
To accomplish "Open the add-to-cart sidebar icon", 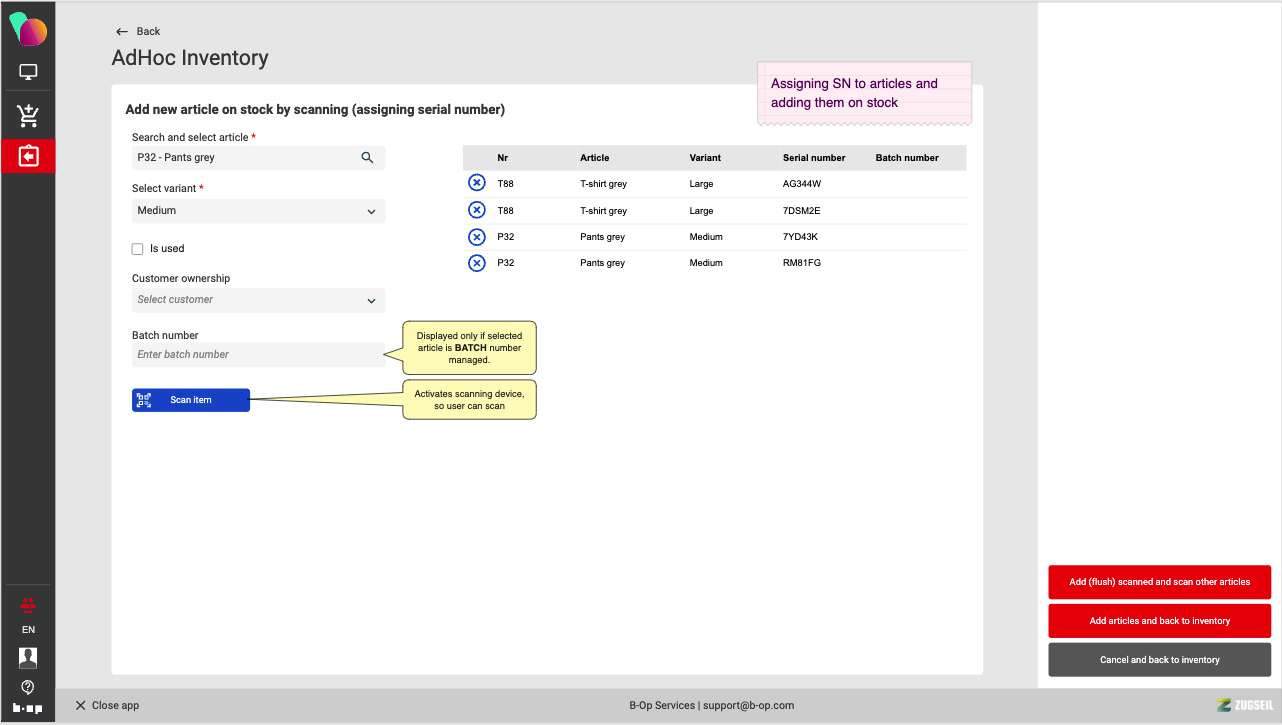I will coord(28,116).
